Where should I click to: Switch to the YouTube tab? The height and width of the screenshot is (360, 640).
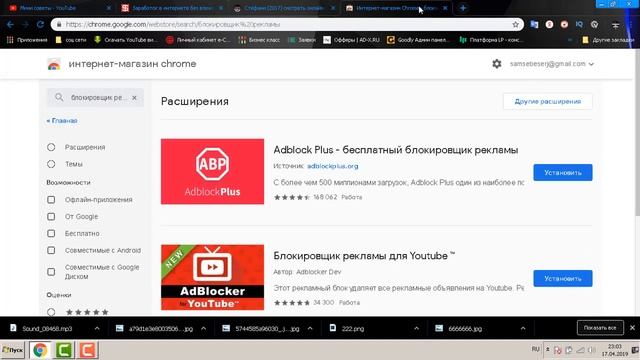tap(59, 8)
